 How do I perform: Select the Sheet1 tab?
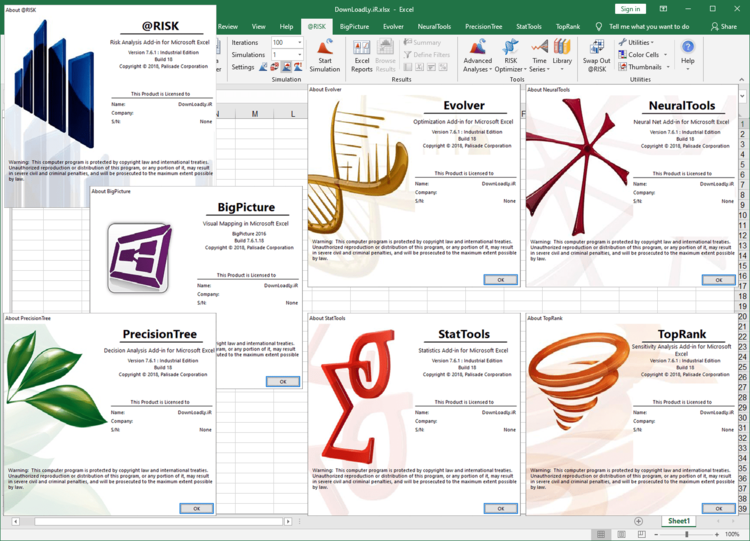coord(679,521)
